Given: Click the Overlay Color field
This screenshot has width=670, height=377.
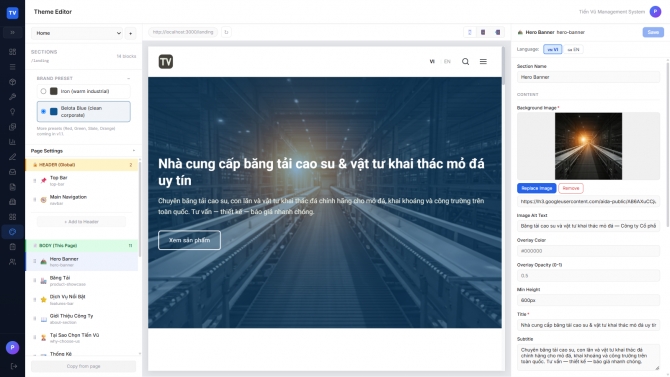Looking at the screenshot, I should coord(588,251).
